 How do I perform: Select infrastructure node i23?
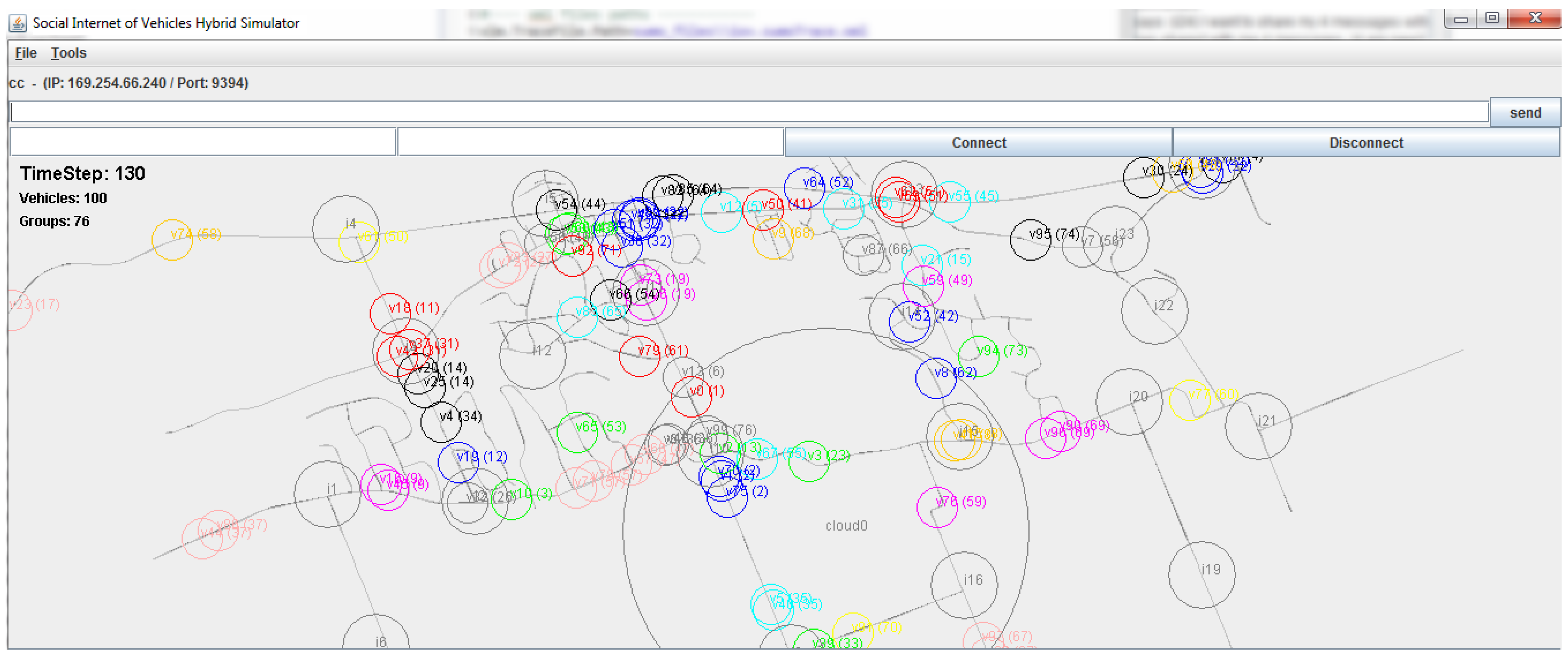pos(1116,239)
